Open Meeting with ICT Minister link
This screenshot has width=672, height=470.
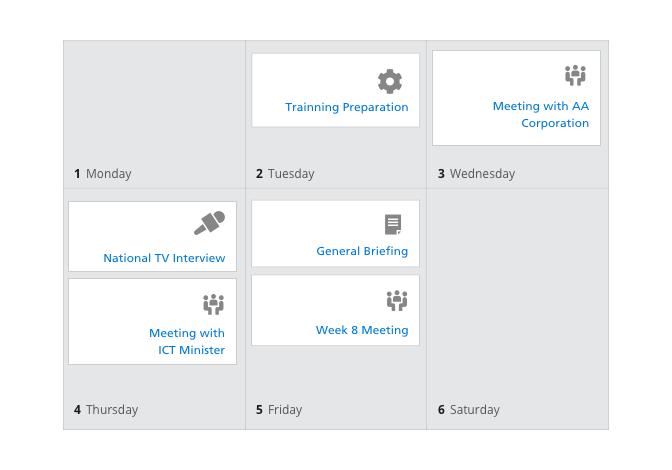point(187,341)
